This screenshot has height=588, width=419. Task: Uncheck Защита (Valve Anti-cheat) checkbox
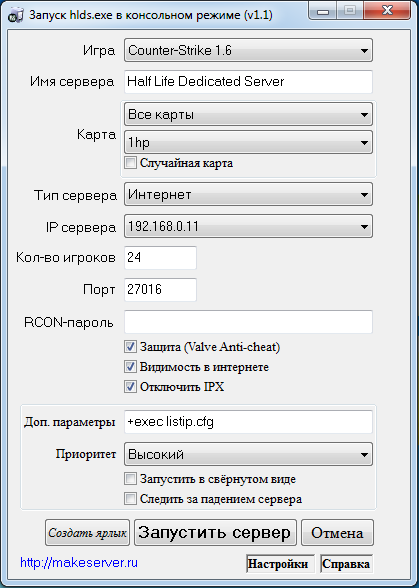(130, 347)
